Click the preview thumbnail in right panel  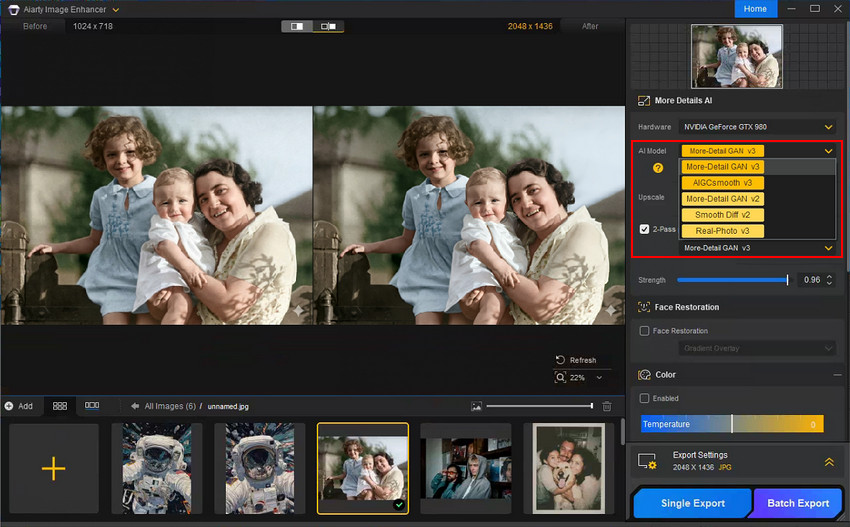point(737,56)
